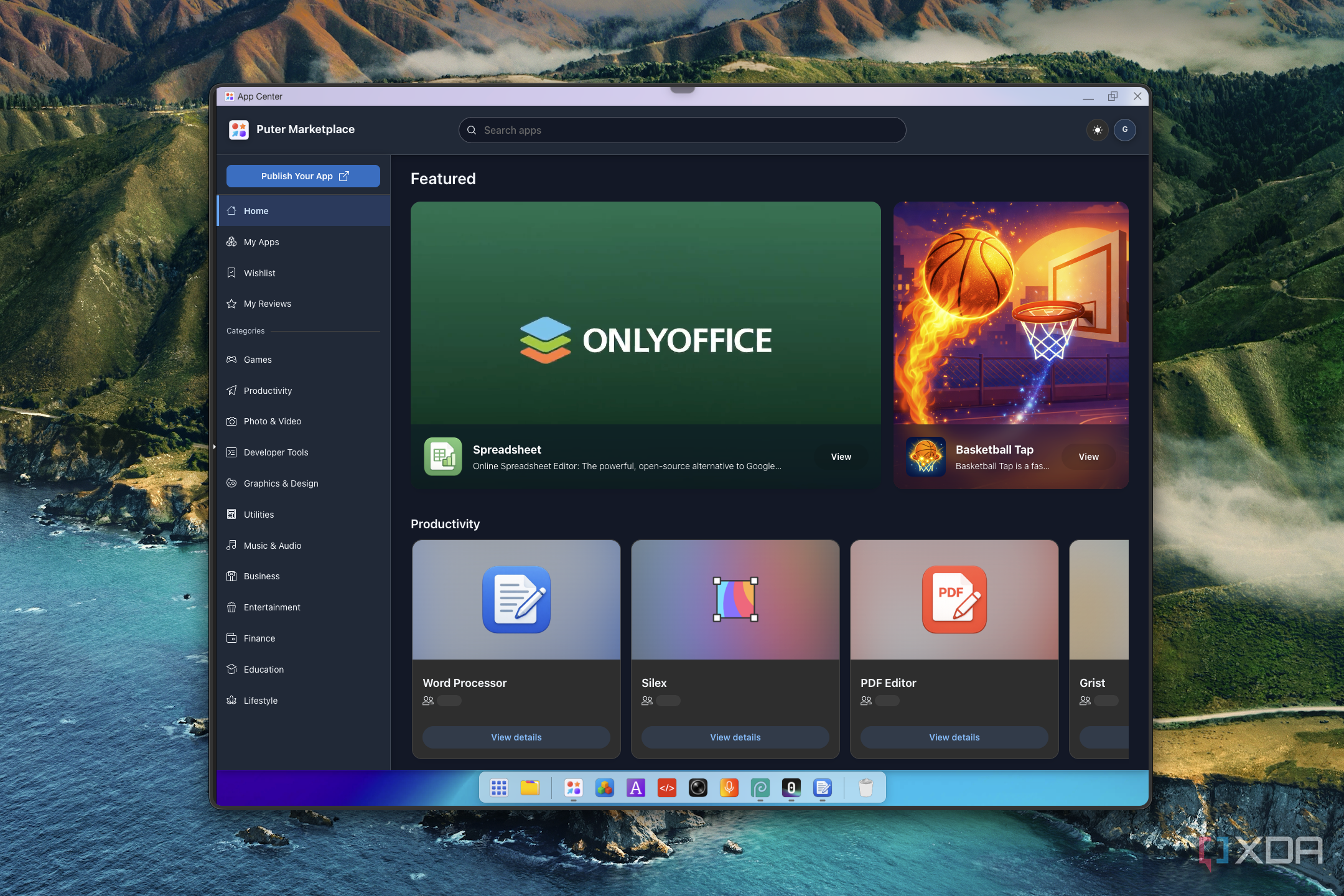Select the Utilities category icon
The height and width of the screenshot is (896, 1344).
point(231,515)
